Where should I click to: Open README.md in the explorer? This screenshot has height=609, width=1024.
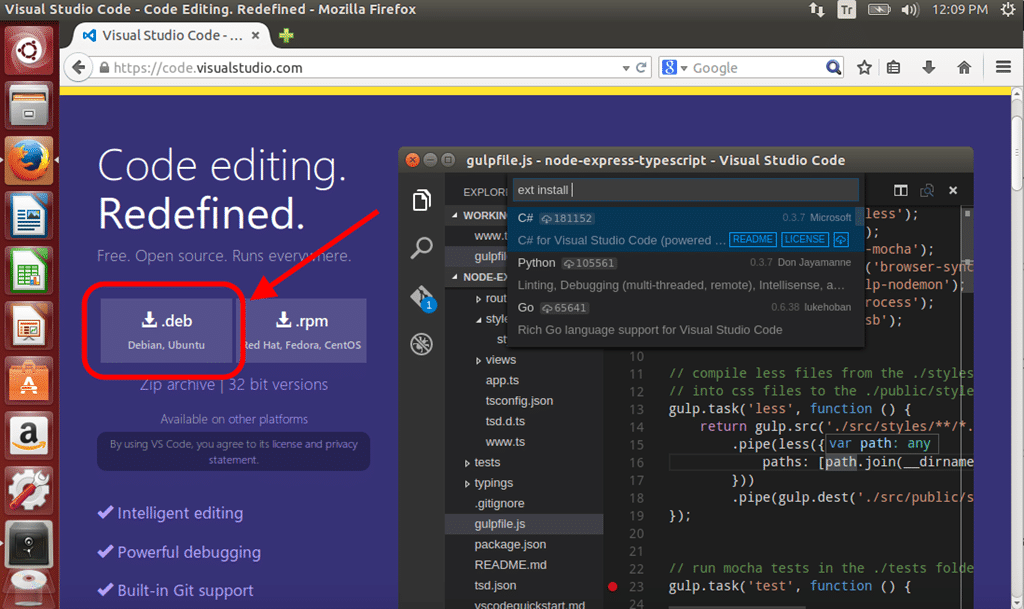510,565
